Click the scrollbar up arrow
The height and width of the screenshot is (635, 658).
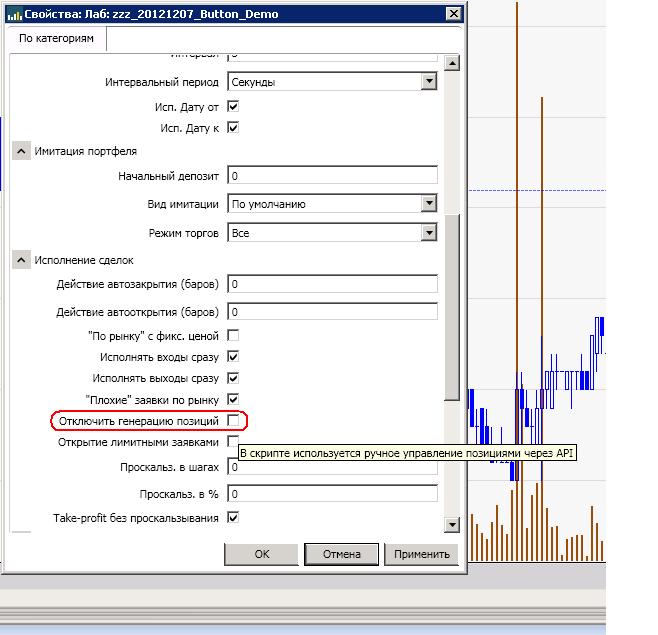pos(451,63)
